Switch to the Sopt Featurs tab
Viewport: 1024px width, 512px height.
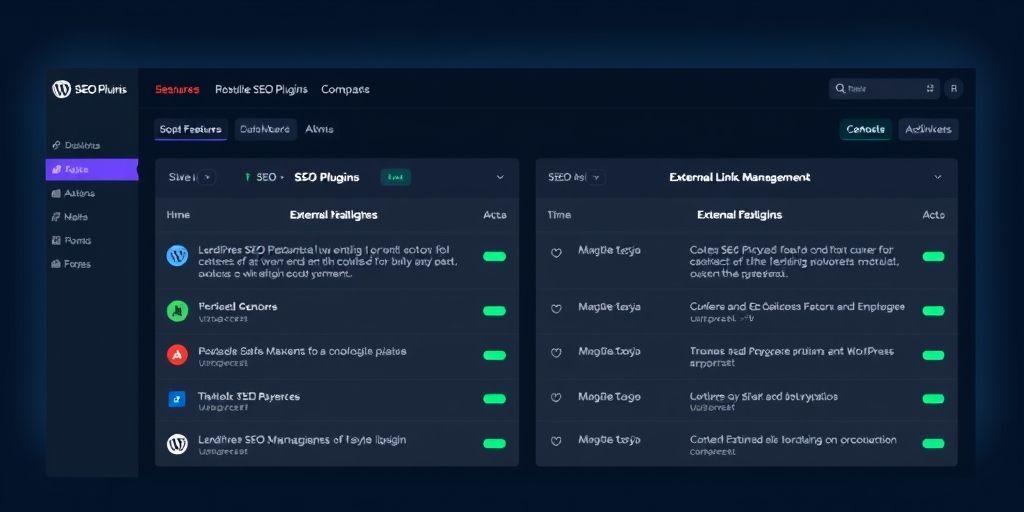click(191, 129)
